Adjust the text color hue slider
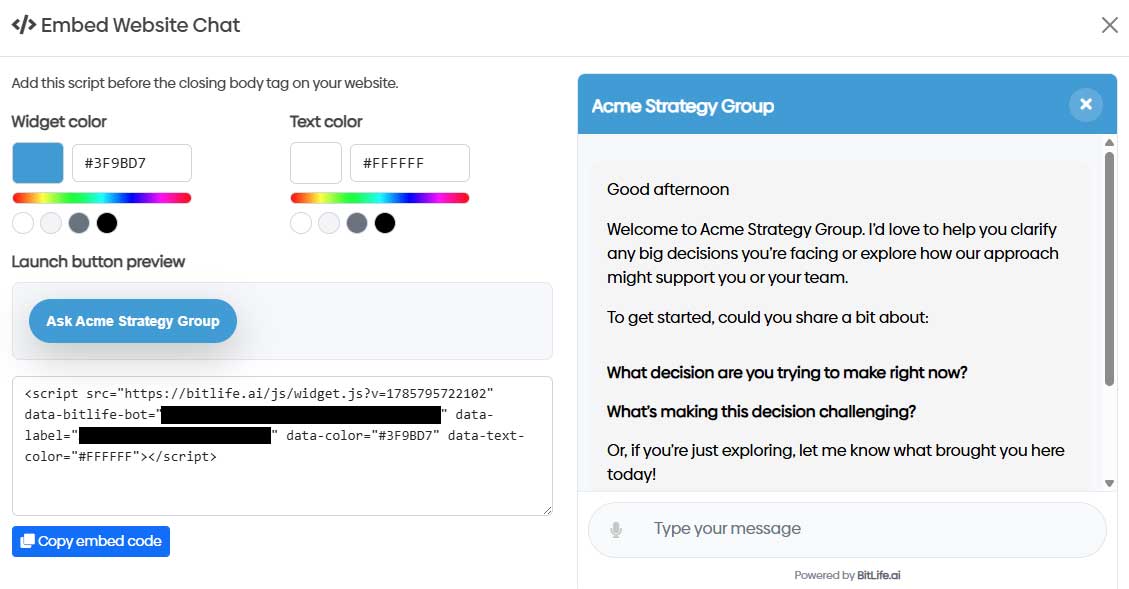 coord(379,198)
